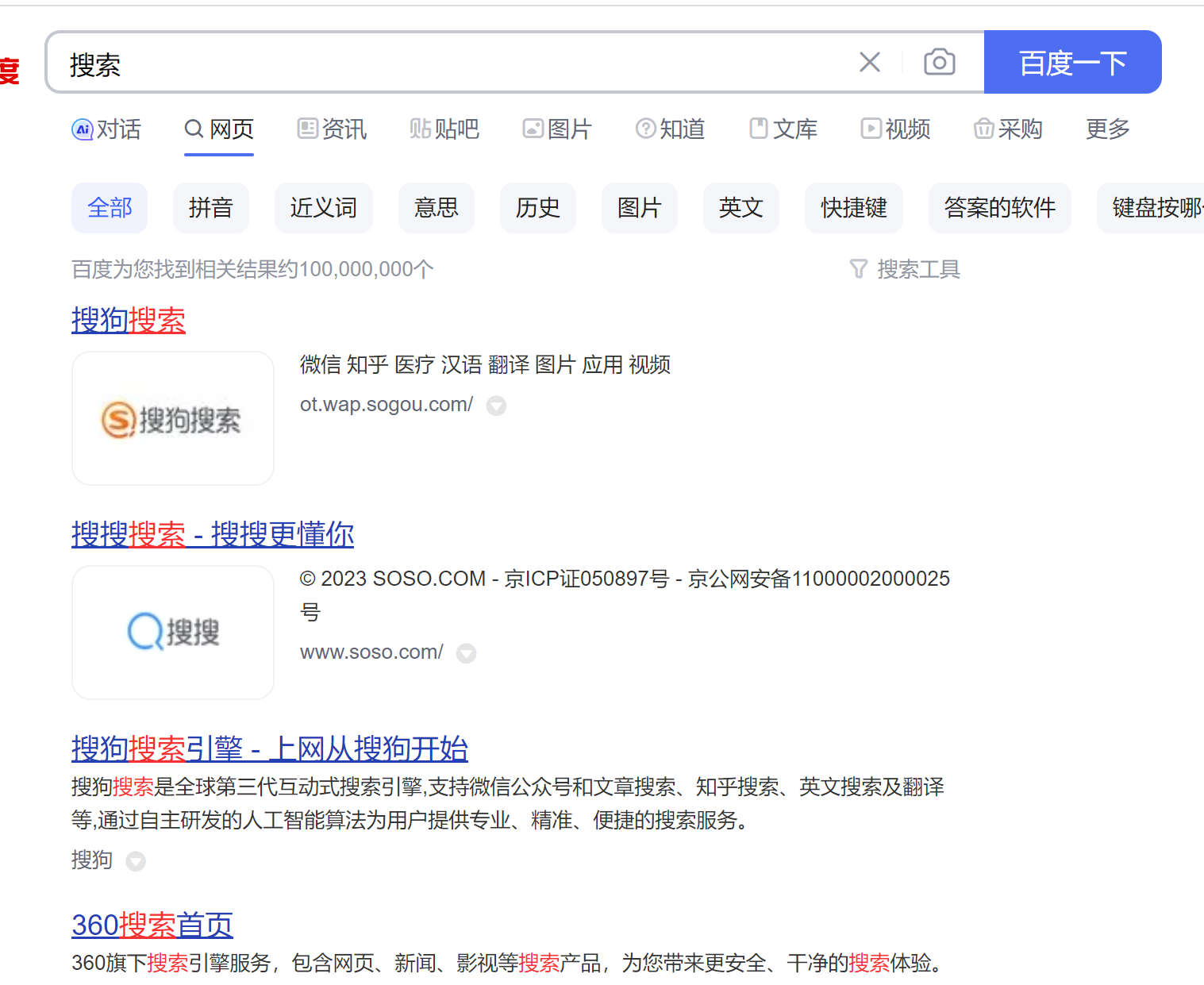The image size is (1204, 985).
Task: Open the 360搜索首页 result link
Action: point(152,925)
